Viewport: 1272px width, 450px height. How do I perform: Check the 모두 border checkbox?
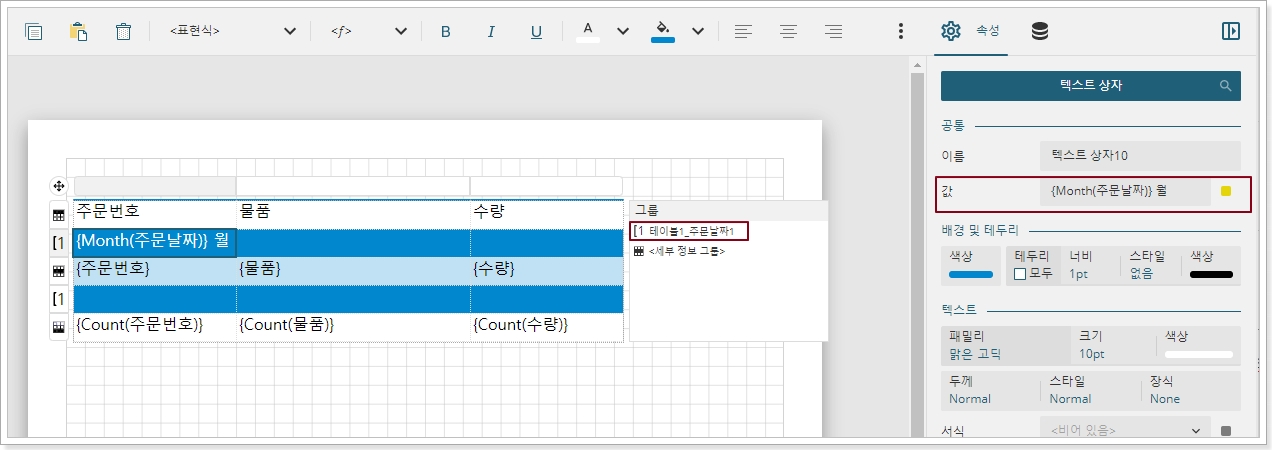pos(1020,274)
